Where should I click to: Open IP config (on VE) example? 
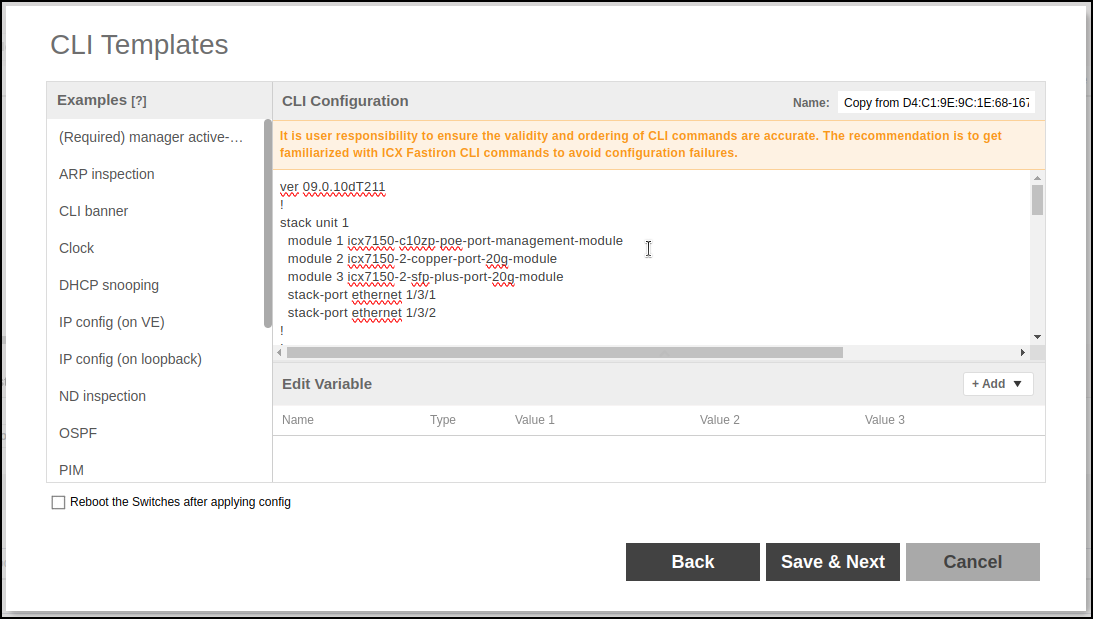(x=112, y=322)
